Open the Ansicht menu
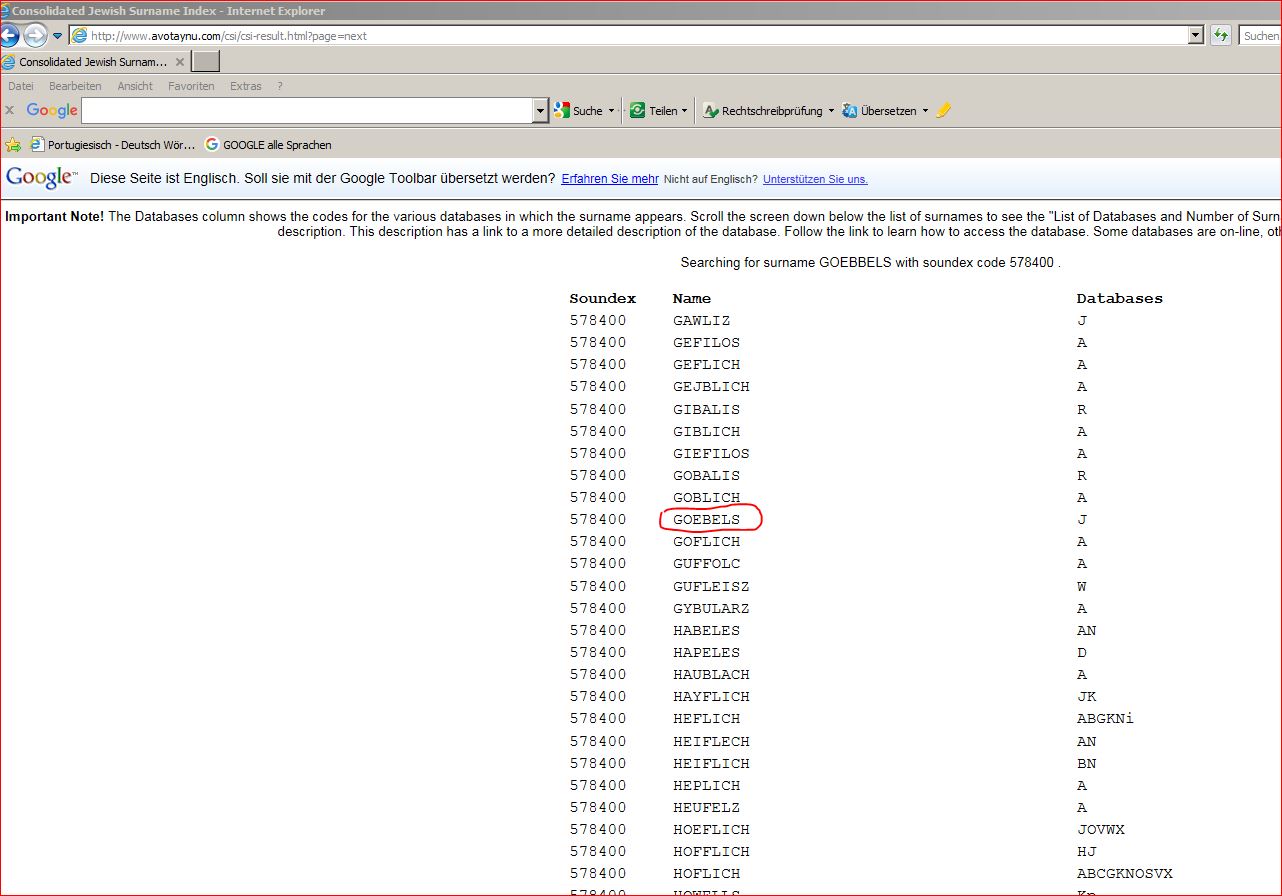The image size is (1282, 896). [135, 86]
